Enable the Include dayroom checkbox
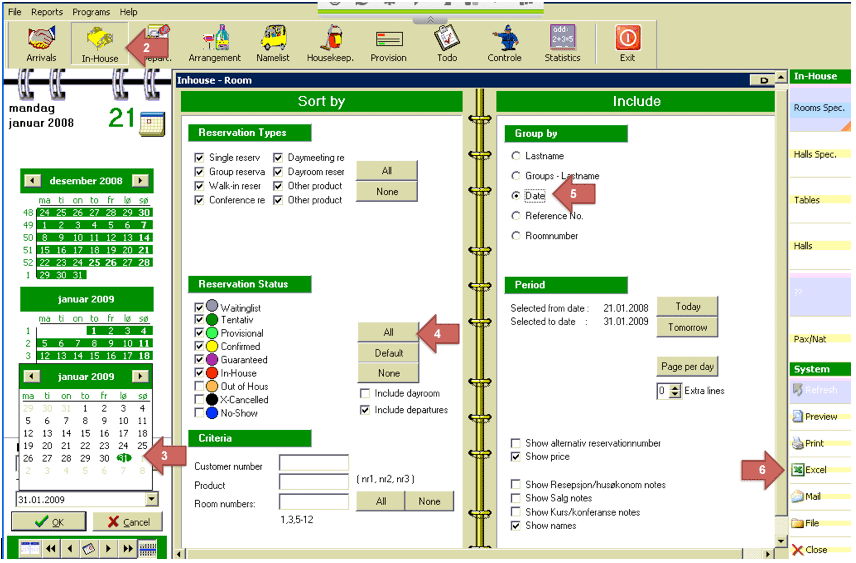 pos(365,394)
